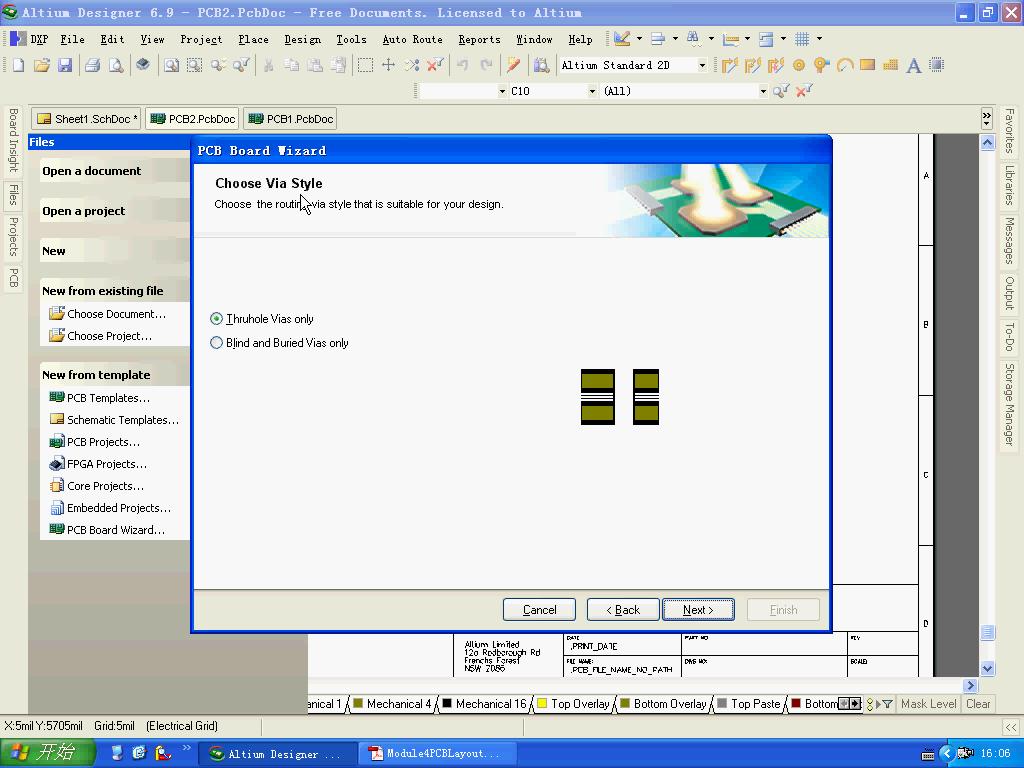This screenshot has height=768, width=1024.
Task: Click the Browse Component Libraries icon
Action: pos(541,65)
